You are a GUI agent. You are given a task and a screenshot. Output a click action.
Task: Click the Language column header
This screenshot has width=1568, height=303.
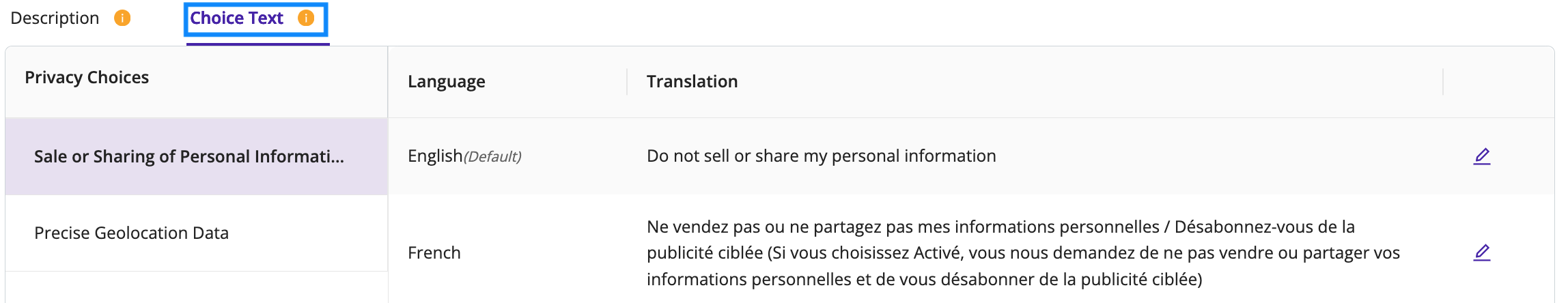click(x=447, y=81)
